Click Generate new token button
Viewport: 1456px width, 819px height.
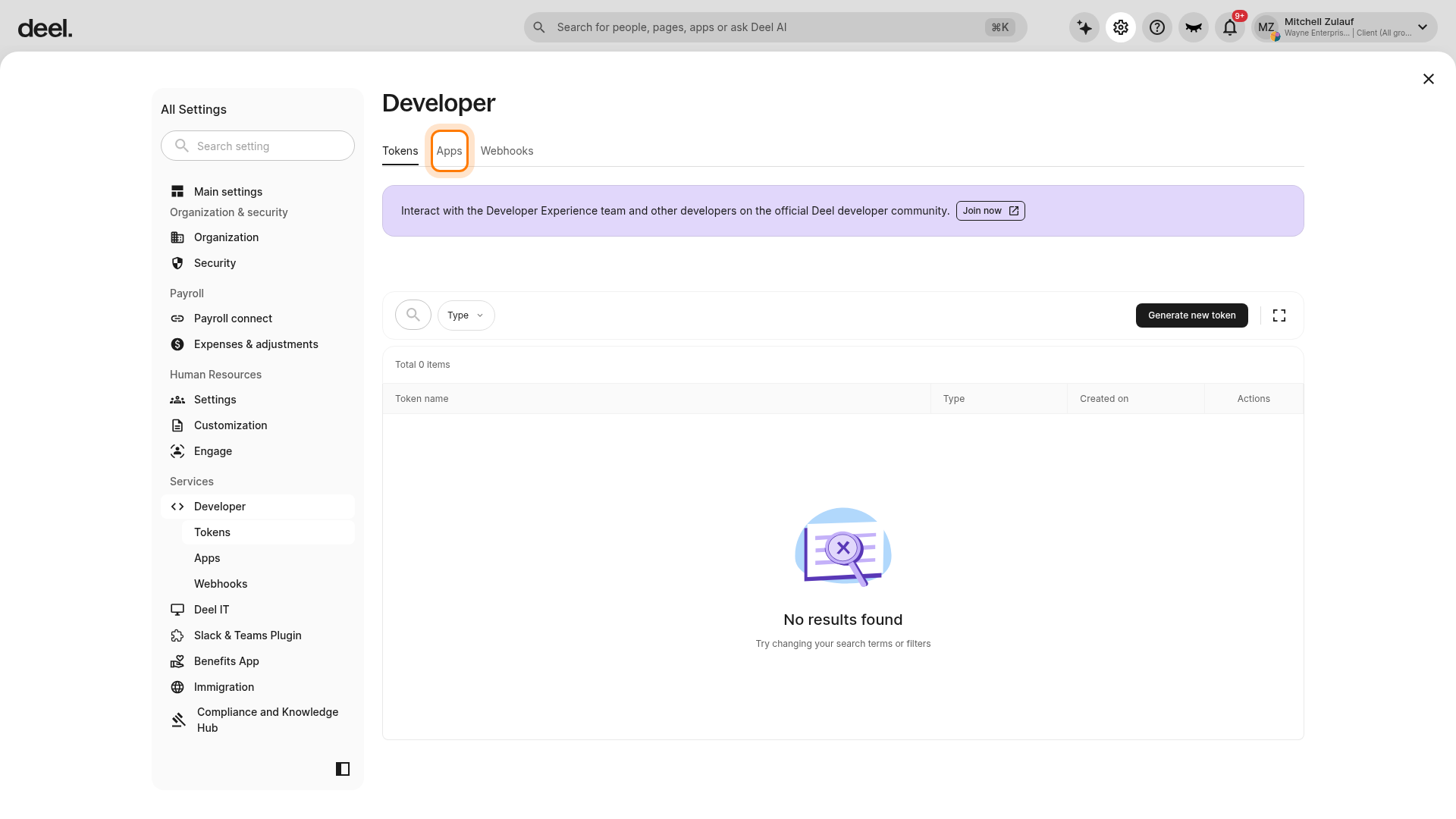tap(1192, 315)
